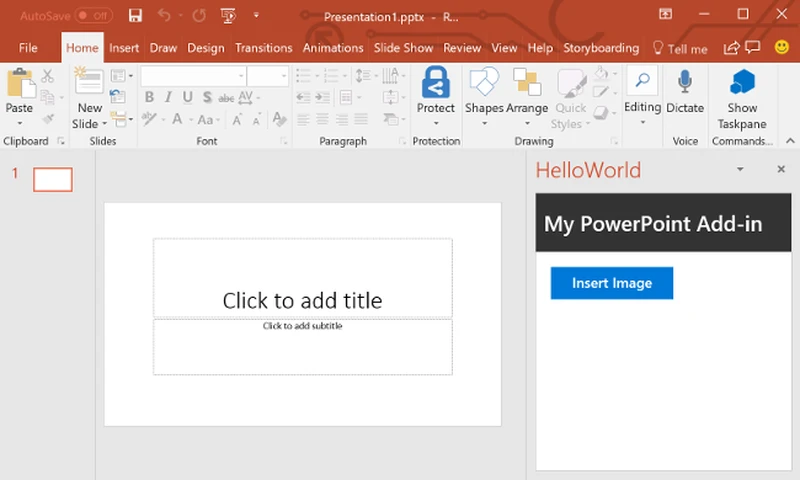Click the Clear All Formatting icon
The width and height of the screenshot is (800, 480).
click(279, 119)
